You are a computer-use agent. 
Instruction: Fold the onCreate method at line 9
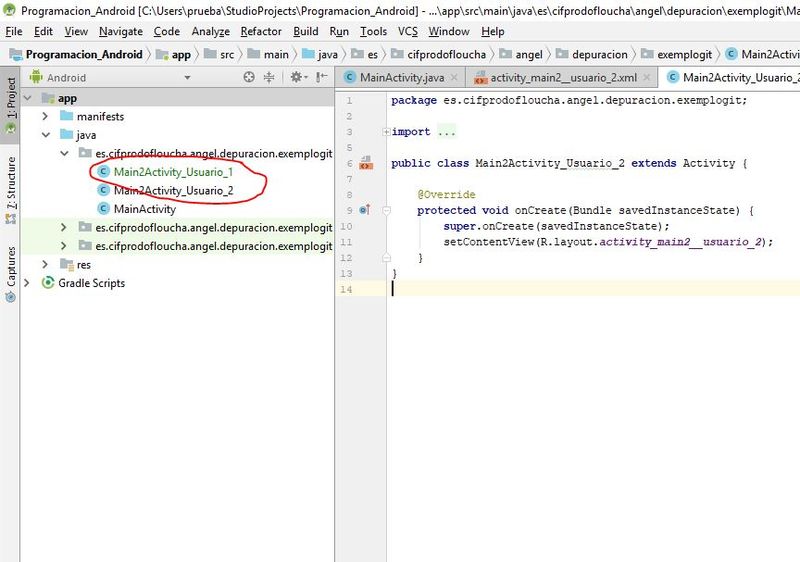pos(387,210)
